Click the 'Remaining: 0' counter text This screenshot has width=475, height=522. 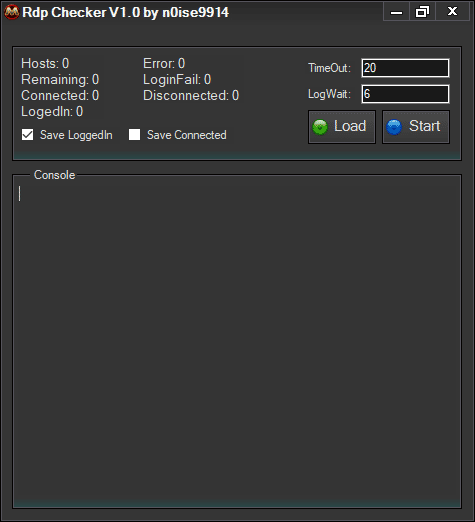[60, 79]
